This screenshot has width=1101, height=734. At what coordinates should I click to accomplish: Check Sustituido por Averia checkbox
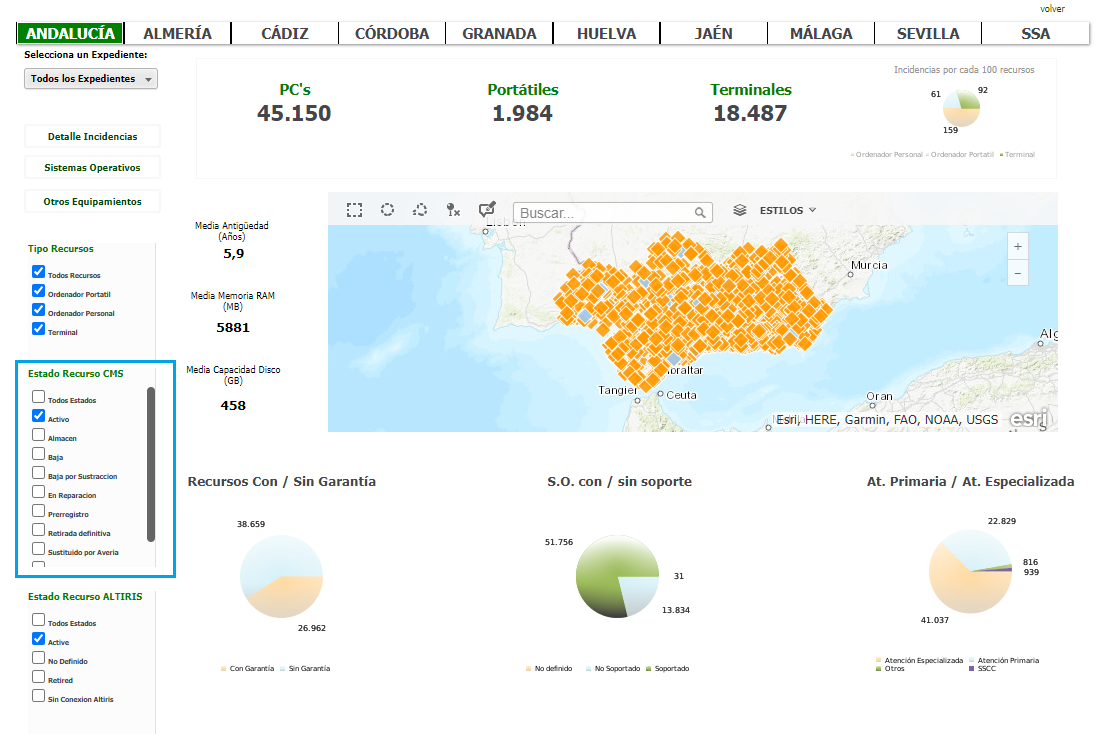coord(39,549)
